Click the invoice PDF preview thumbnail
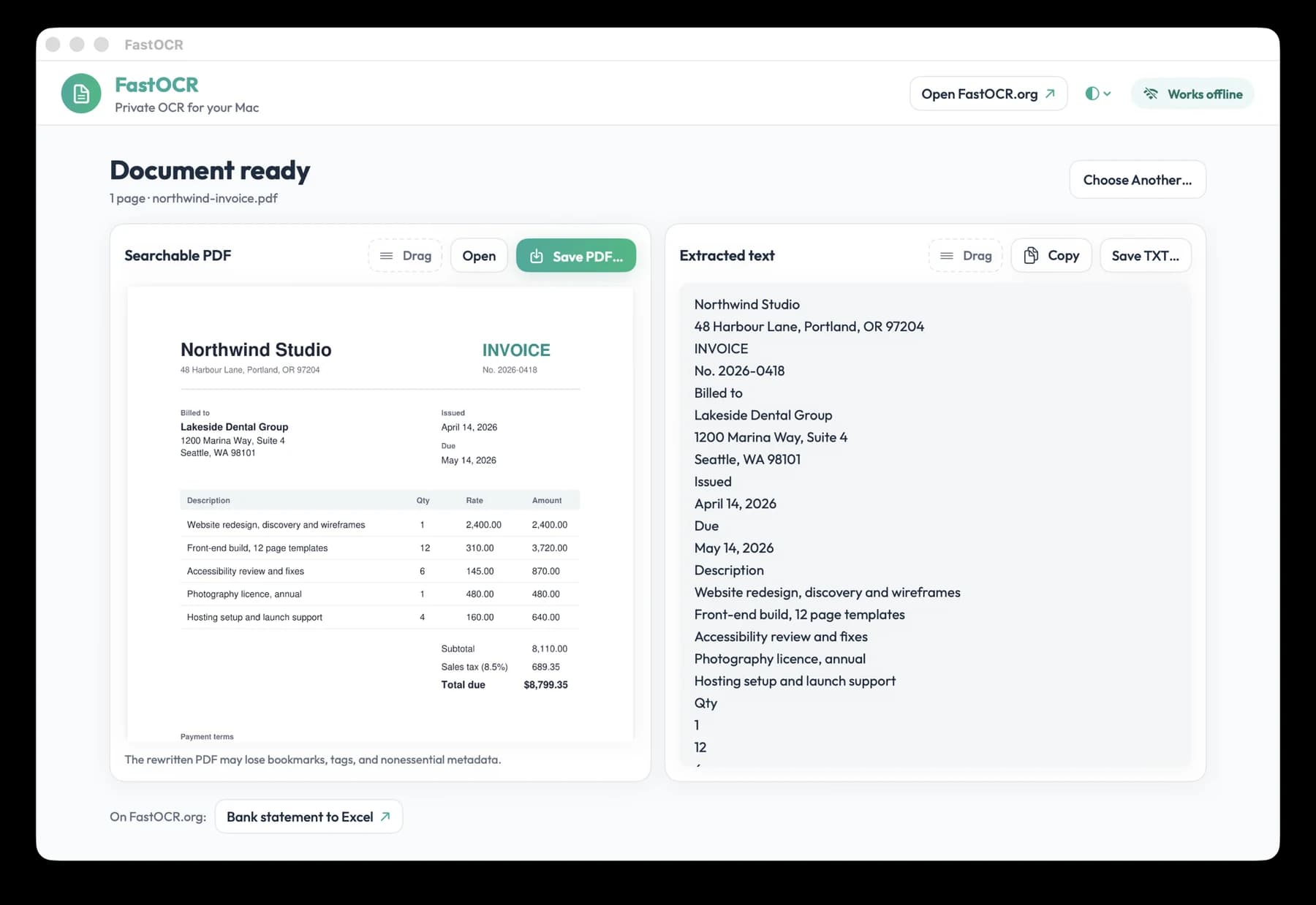Image resolution: width=1316 pixels, height=905 pixels. [380, 514]
